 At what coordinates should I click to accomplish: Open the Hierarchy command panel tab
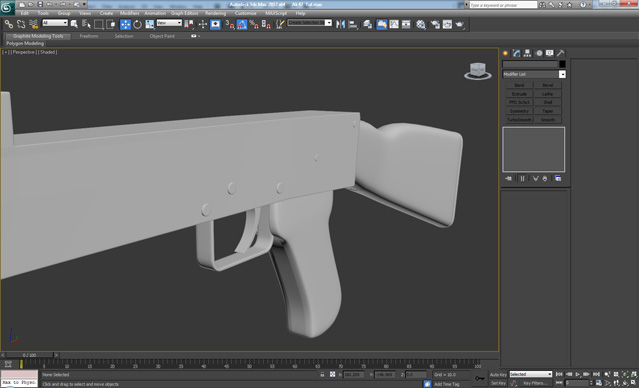pos(528,53)
